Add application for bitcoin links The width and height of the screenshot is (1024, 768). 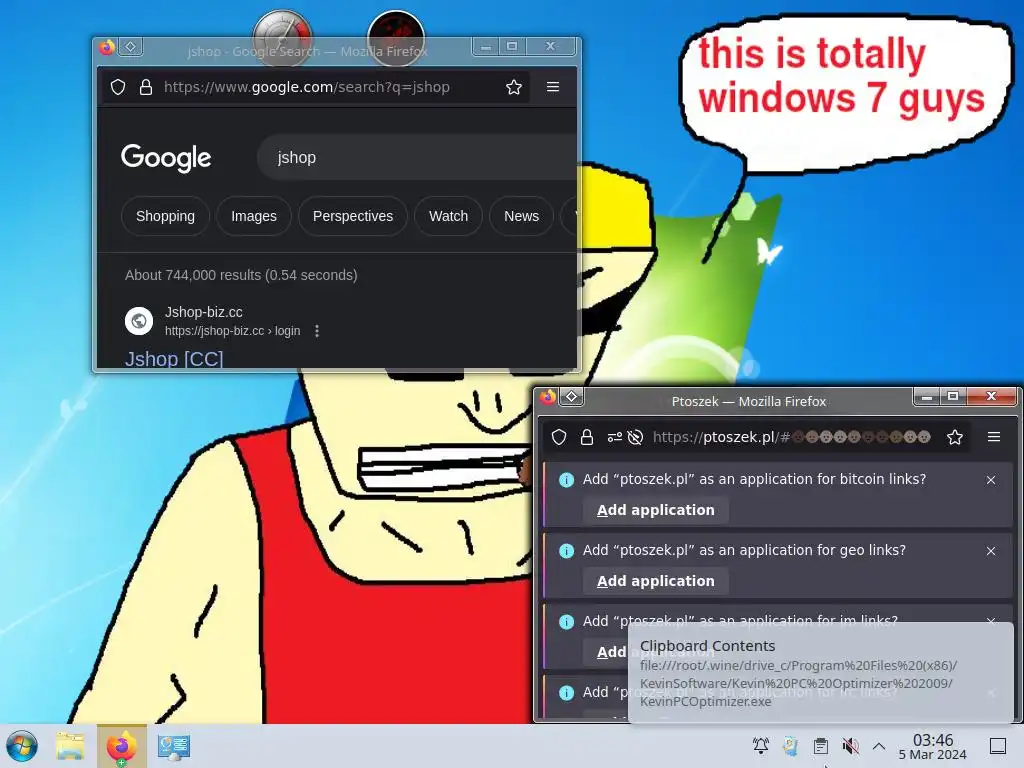656,510
